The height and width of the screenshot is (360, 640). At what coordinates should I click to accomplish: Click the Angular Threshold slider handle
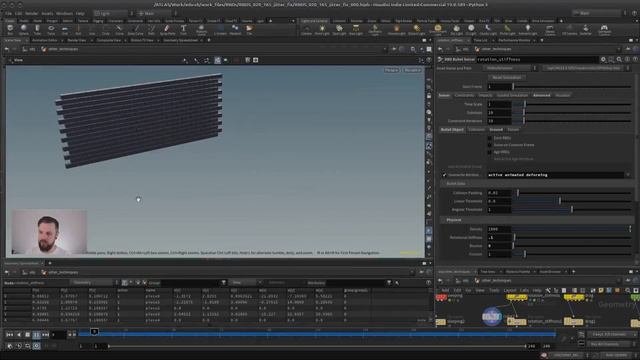pyautogui.click(x=571, y=209)
